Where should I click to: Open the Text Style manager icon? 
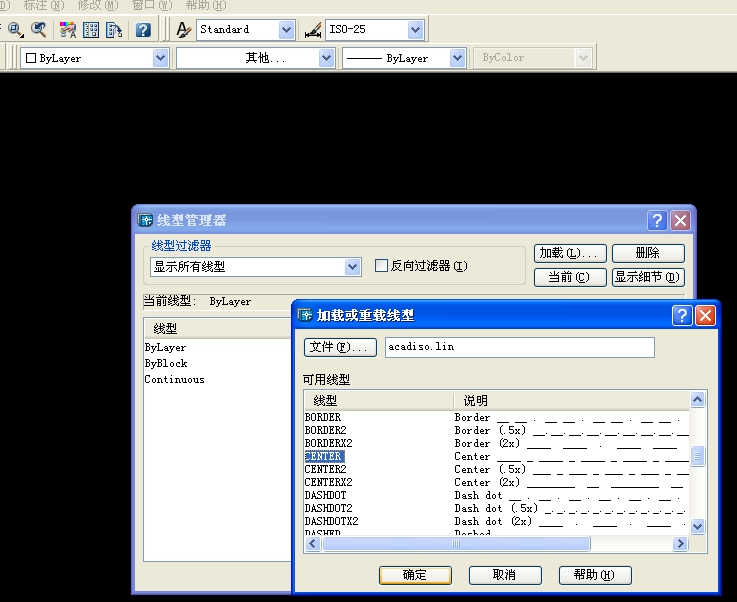183,30
